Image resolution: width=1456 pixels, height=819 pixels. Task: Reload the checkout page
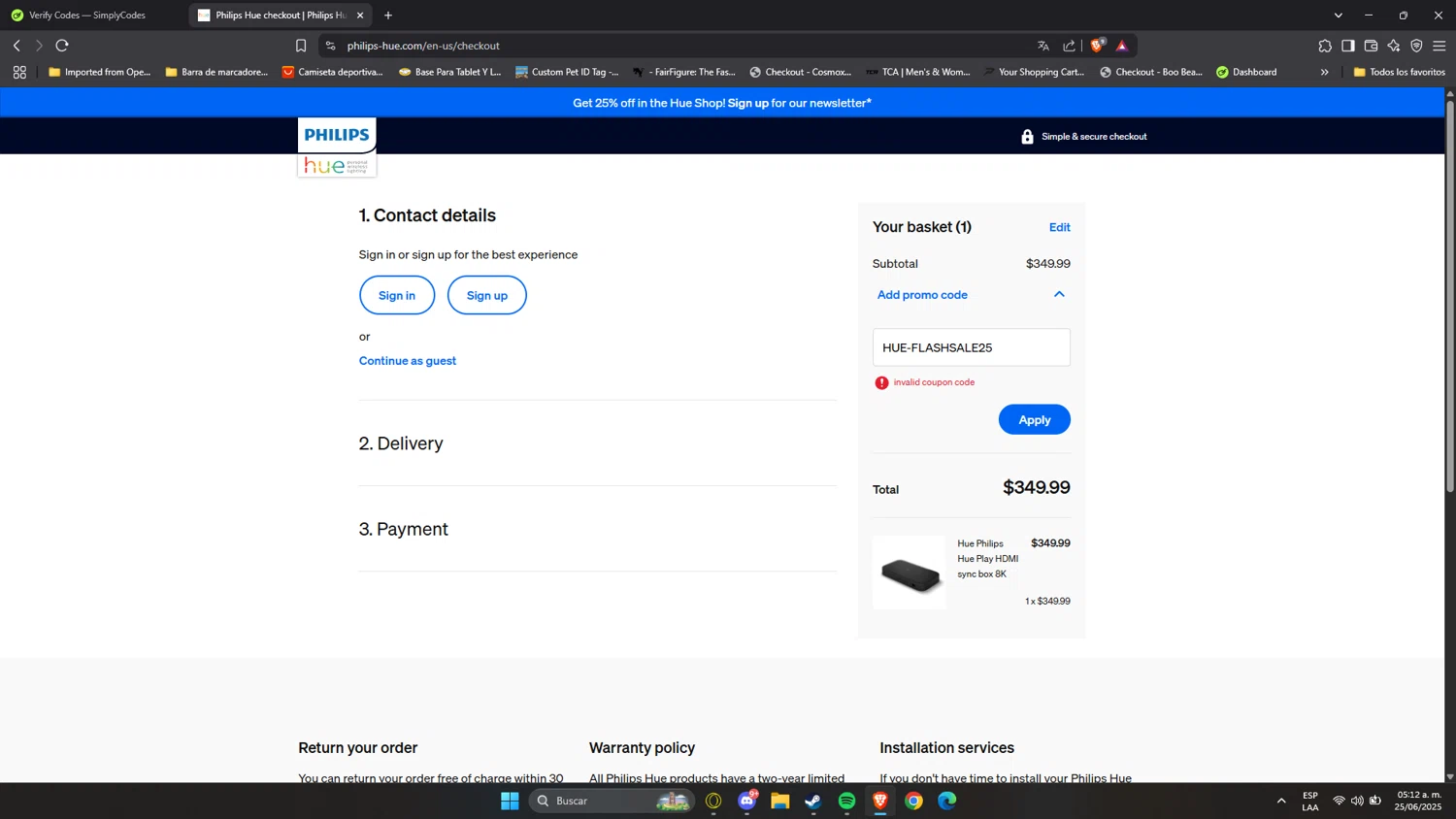[x=62, y=46]
